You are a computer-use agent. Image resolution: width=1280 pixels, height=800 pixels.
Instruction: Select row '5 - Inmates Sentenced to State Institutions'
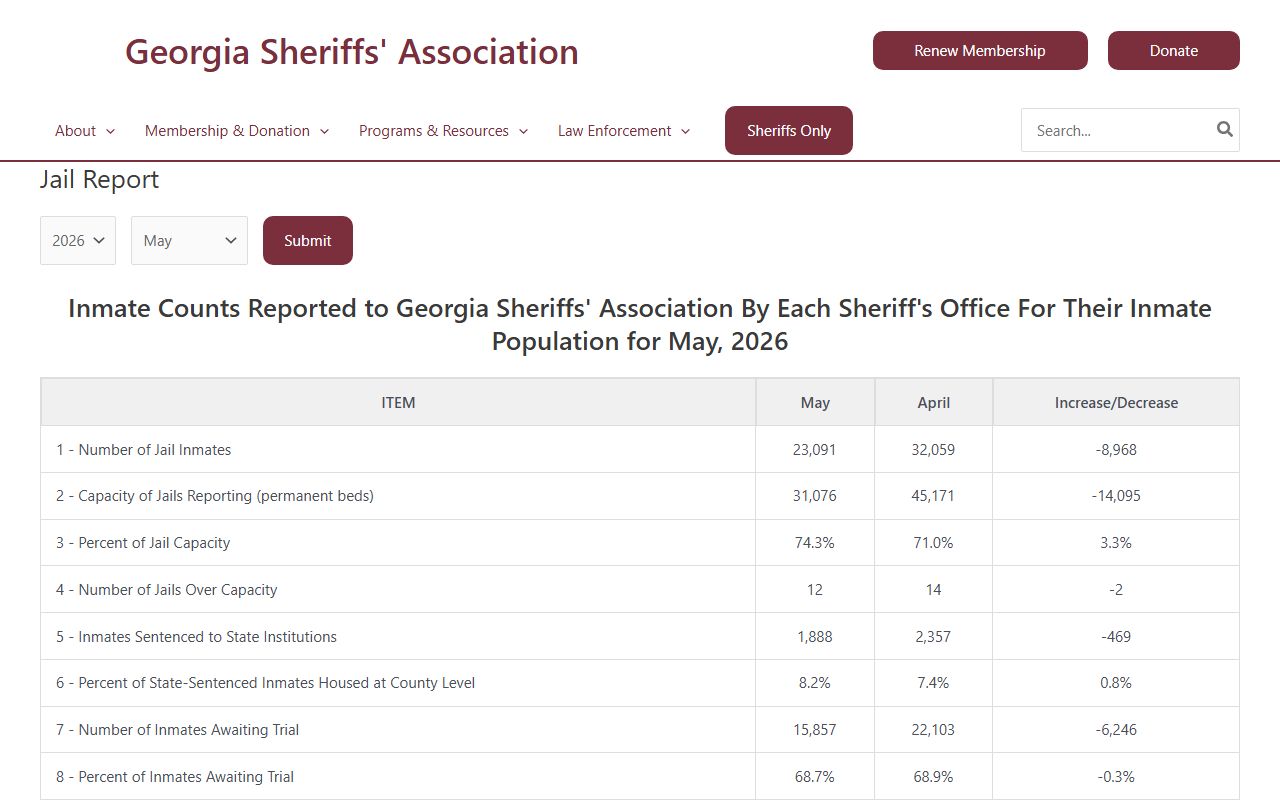[640, 637]
